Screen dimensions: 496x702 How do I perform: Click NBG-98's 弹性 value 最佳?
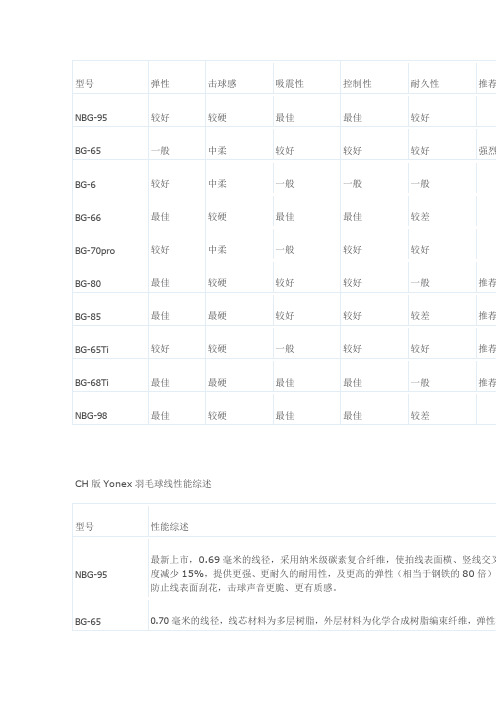tap(160, 415)
